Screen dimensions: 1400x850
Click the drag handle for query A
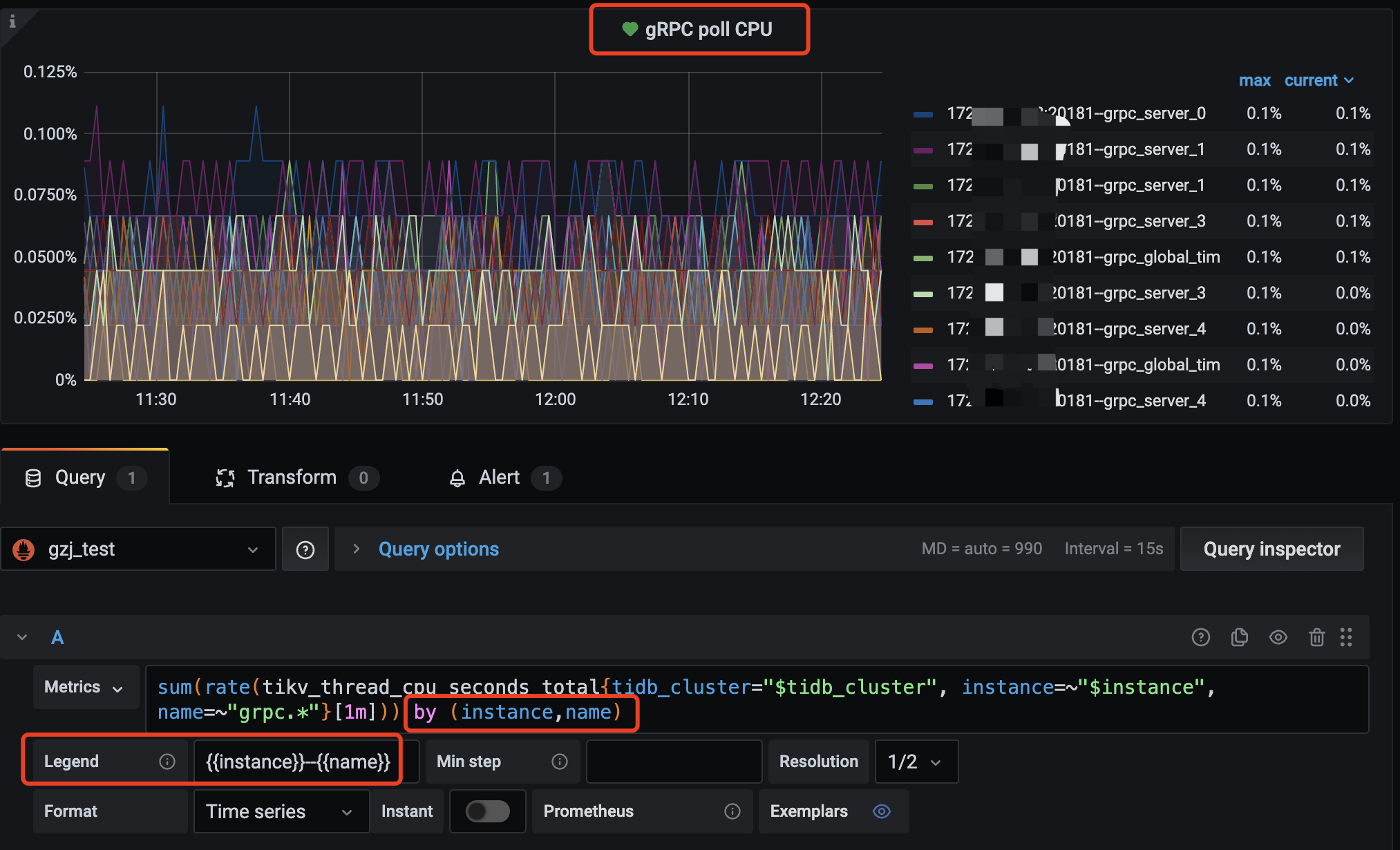(x=1345, y=637)
